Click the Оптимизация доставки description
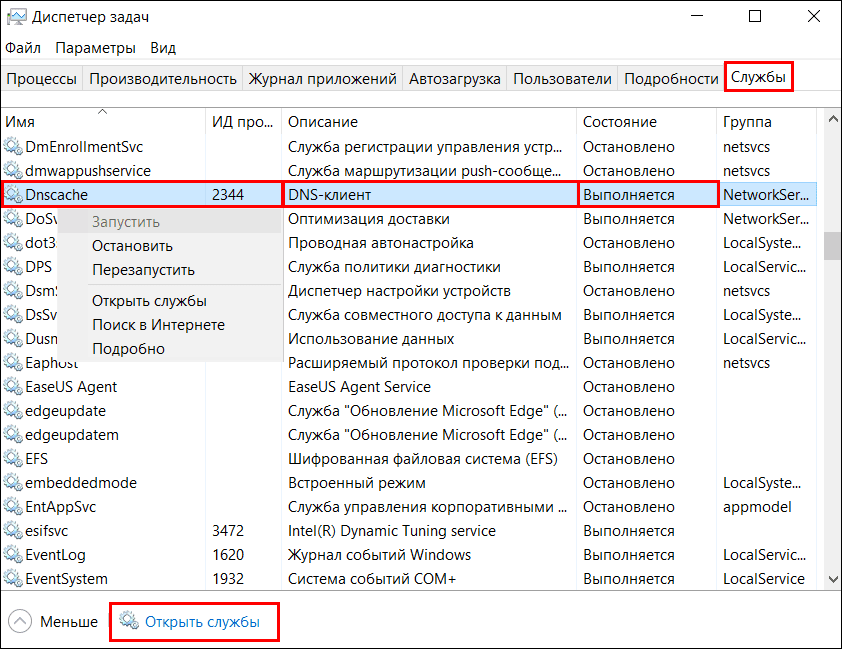The width and height of the screenshot is (842, 649). pyautogui.click(x=369, y=218)
